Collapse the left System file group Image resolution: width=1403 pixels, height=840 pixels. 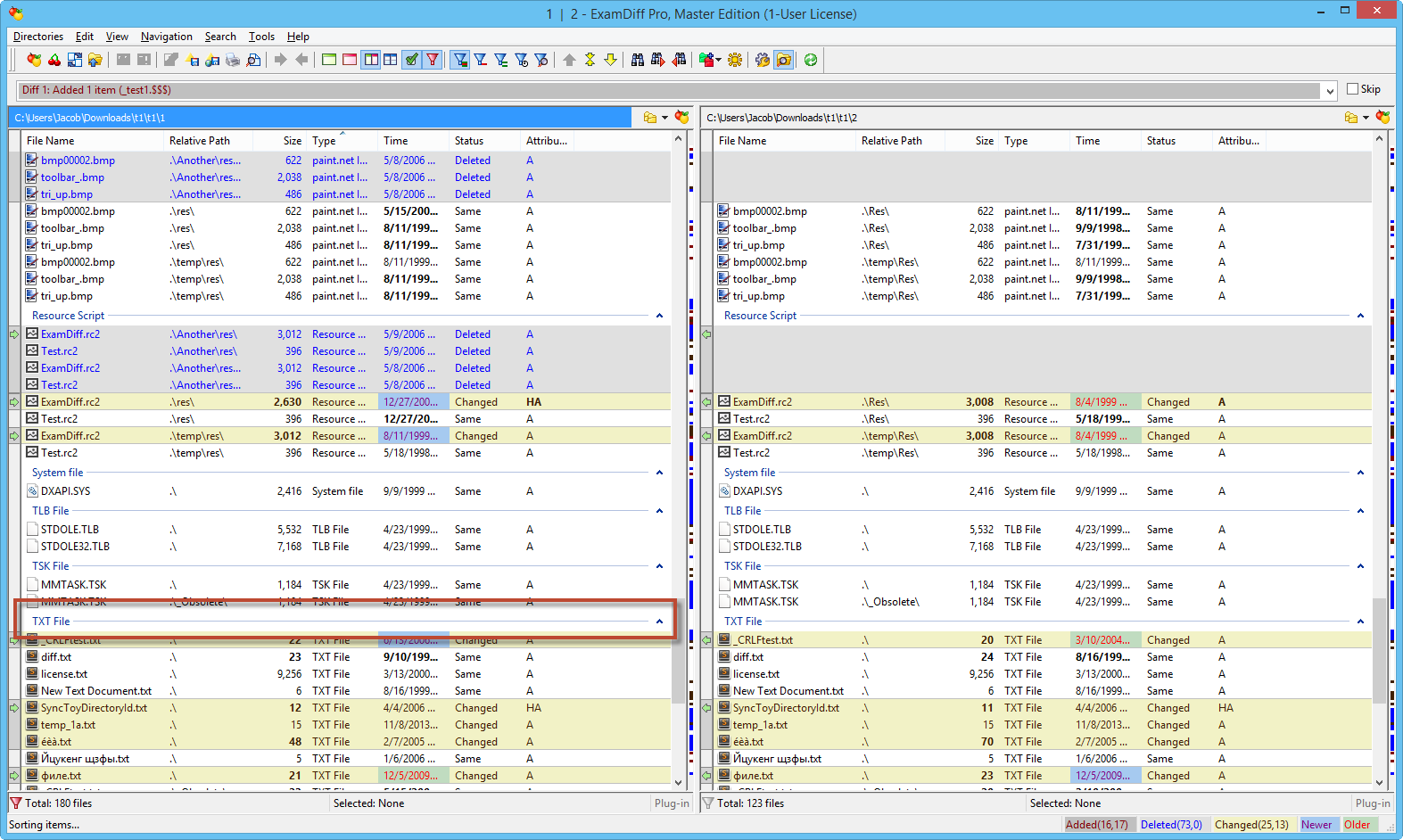click(x=659, y=473)
